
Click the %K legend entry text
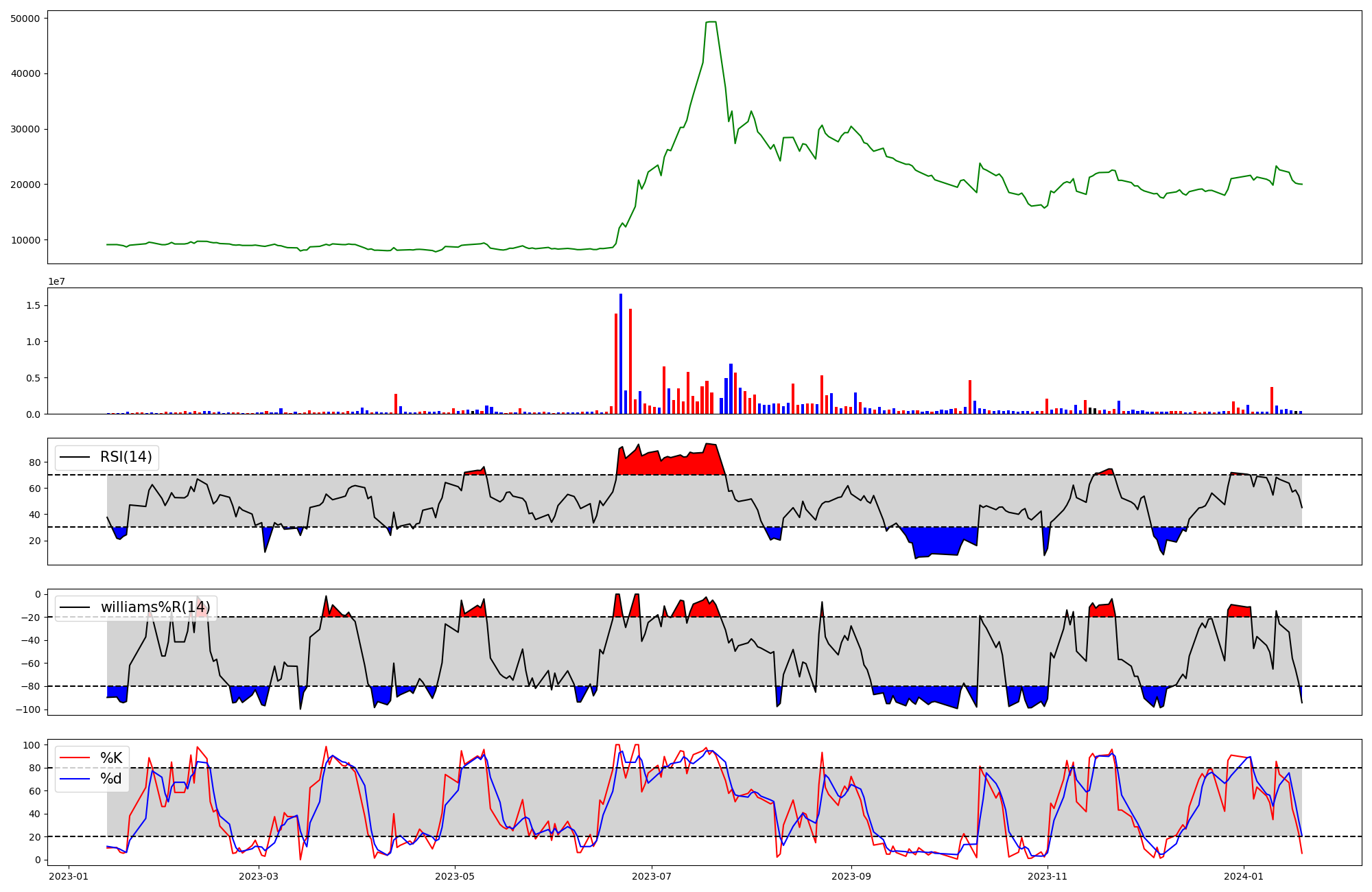click(111, 758)
